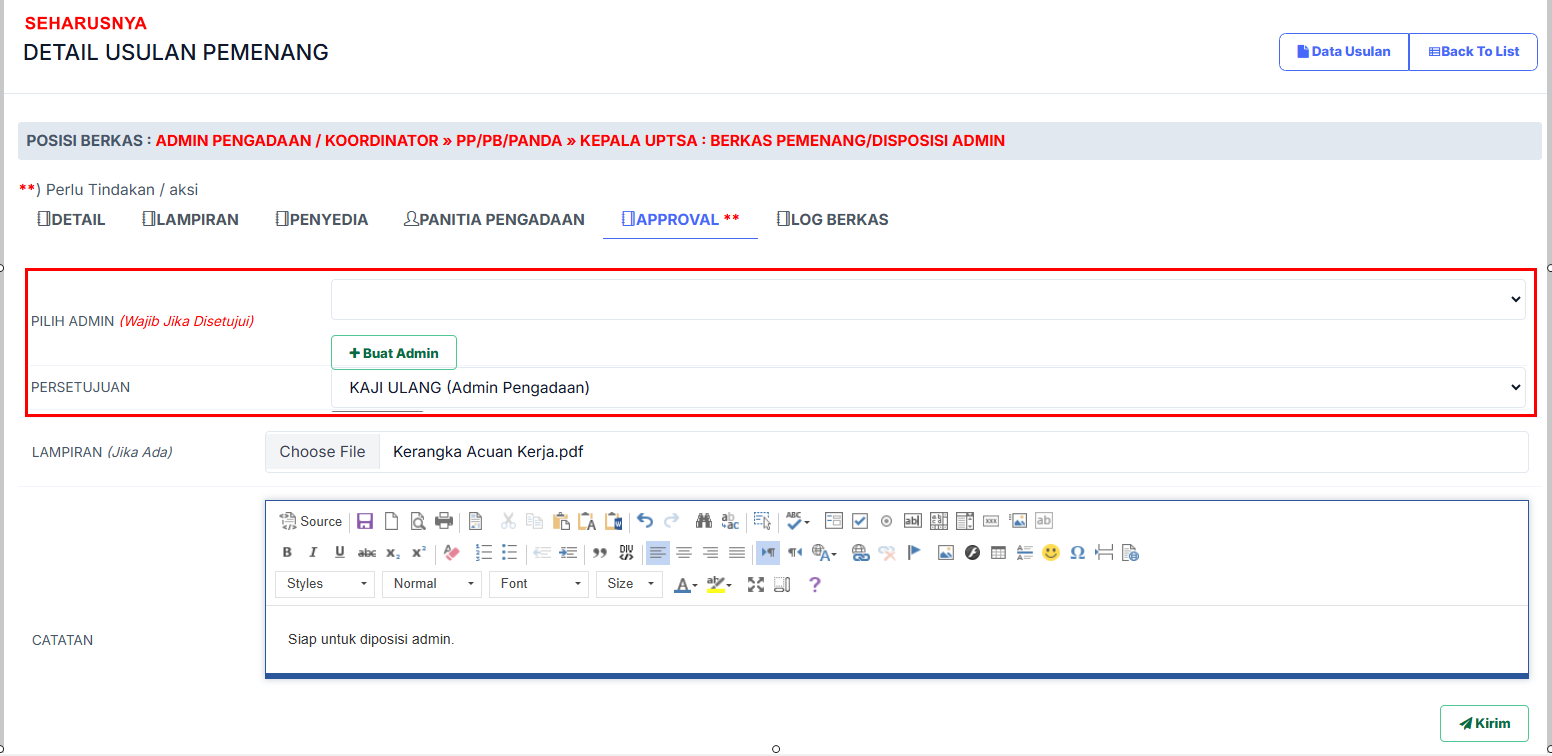Insert a checkbox form element
1552x756 pixels.
[860, 521]
